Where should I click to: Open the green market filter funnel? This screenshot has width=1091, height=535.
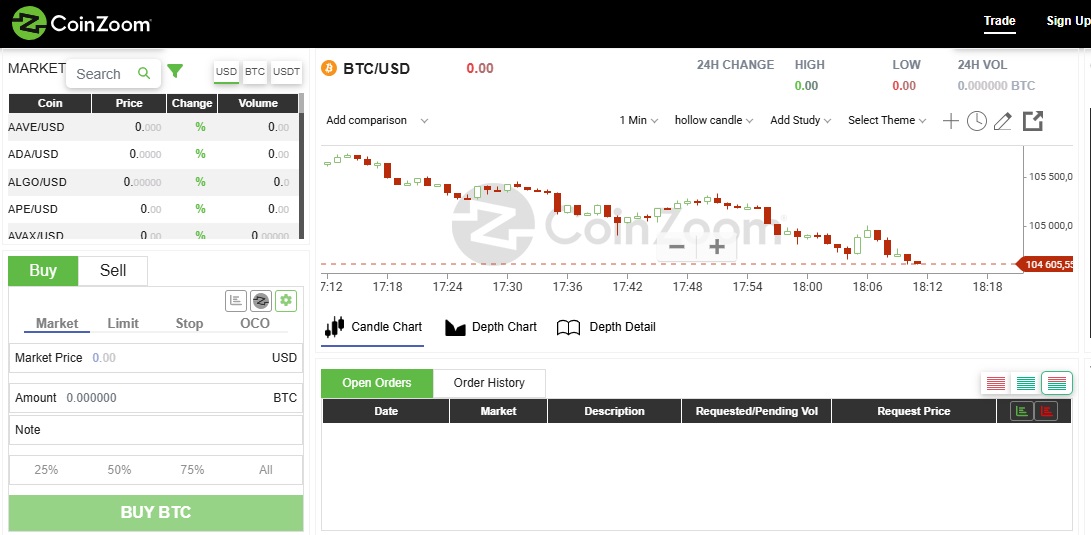click(x=175, y=72)
